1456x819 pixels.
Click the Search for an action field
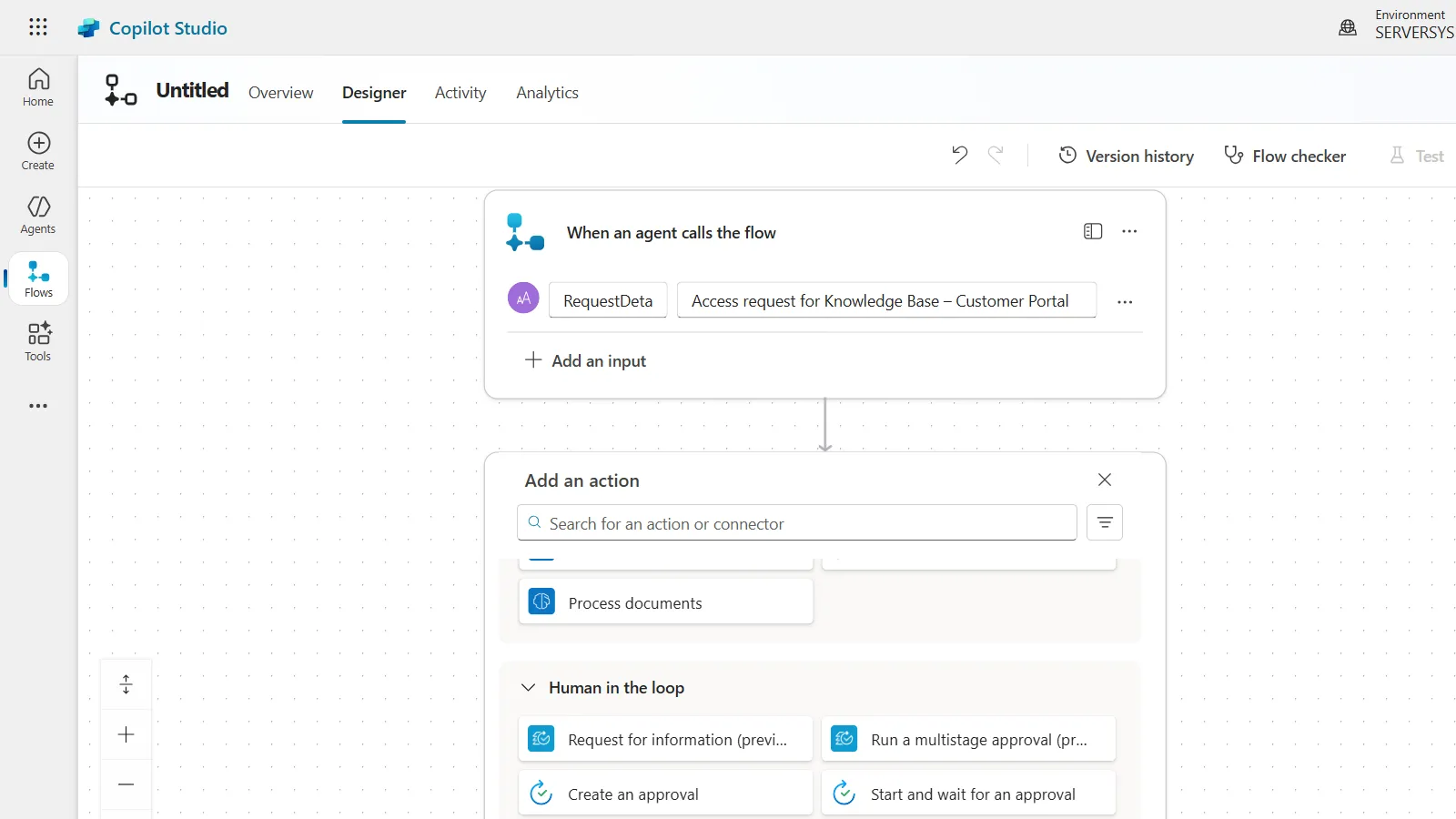801,523
